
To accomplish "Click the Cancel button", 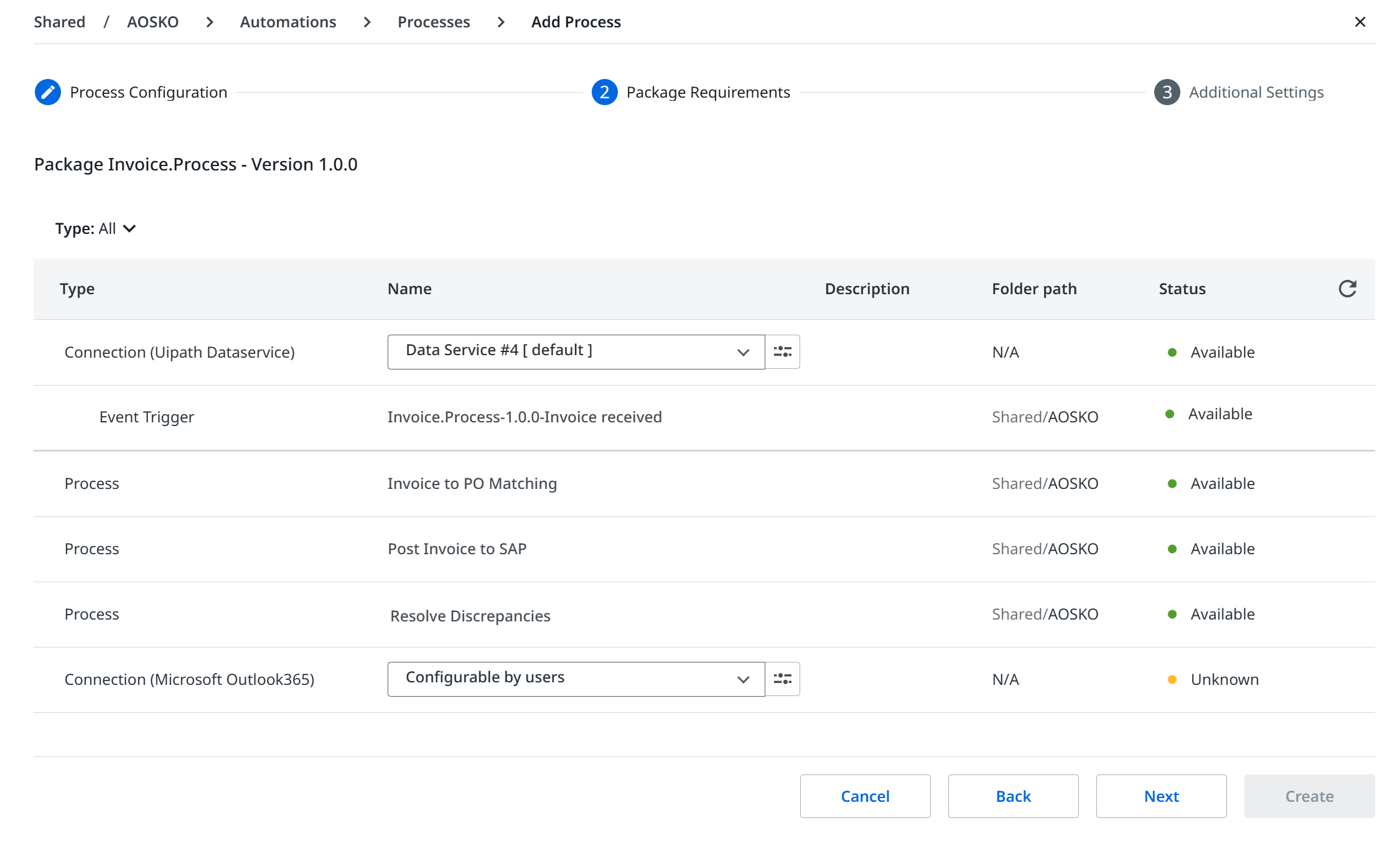I will [866, 796].
